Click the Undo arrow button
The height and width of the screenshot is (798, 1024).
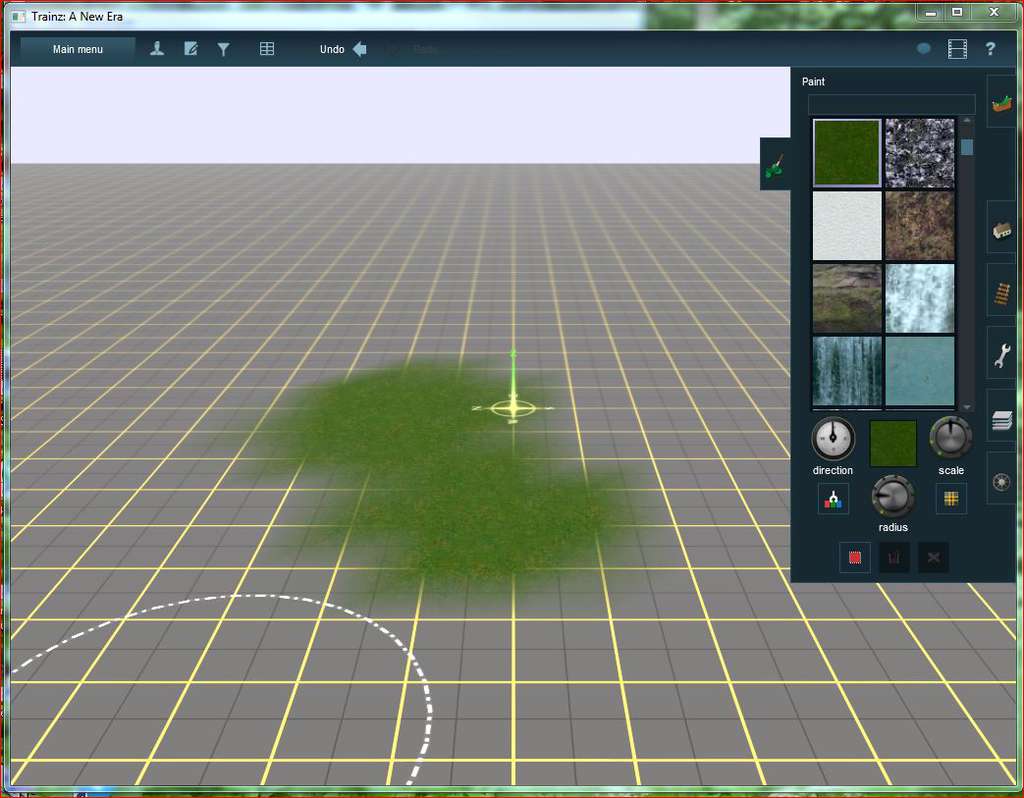pos(359,49)
